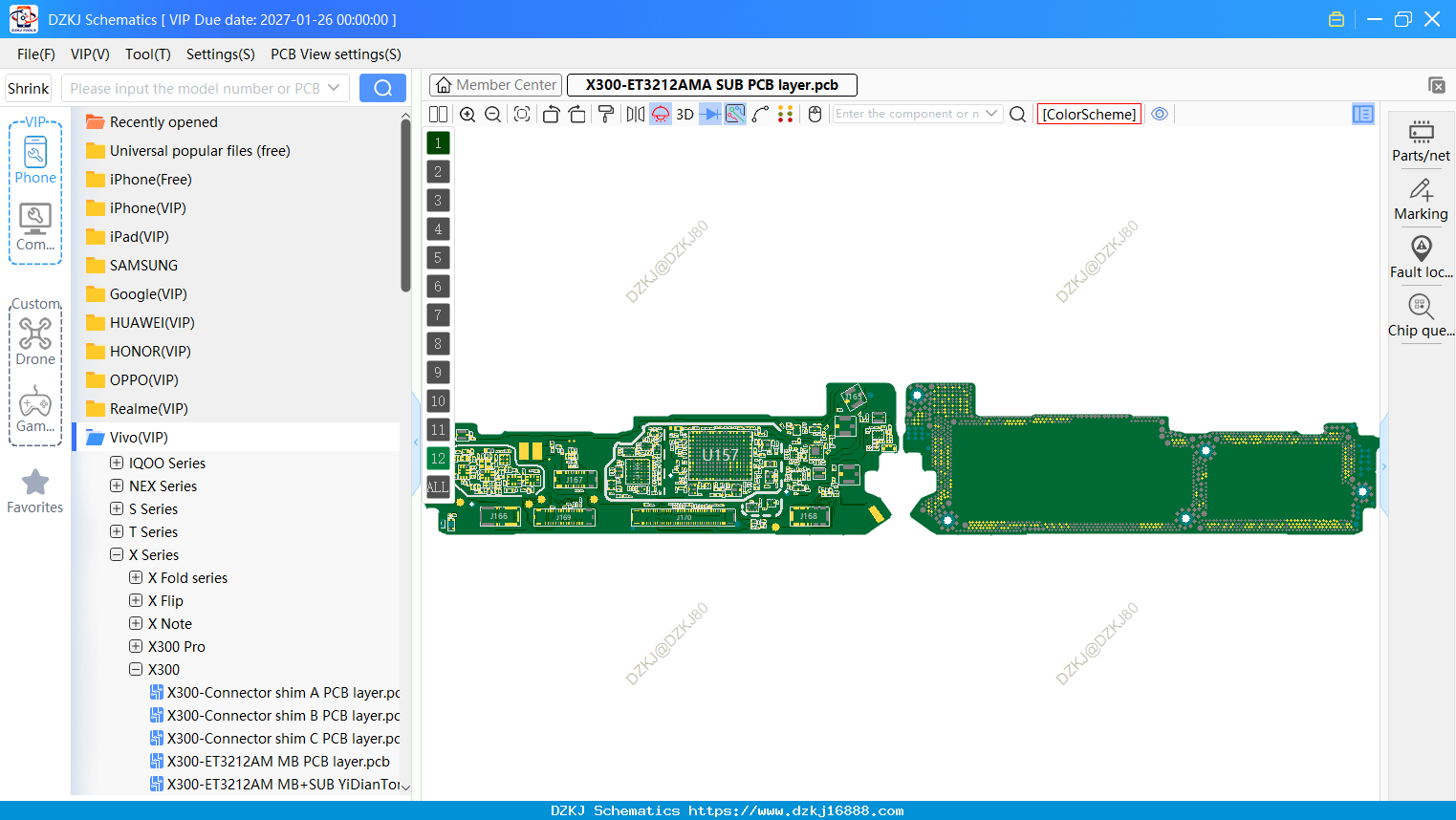Image resolution: width=1456 pixels, height=820 pixels.
Task: Expand the NEX Series node
Action: pyautogui.click(x=117, y=486)
